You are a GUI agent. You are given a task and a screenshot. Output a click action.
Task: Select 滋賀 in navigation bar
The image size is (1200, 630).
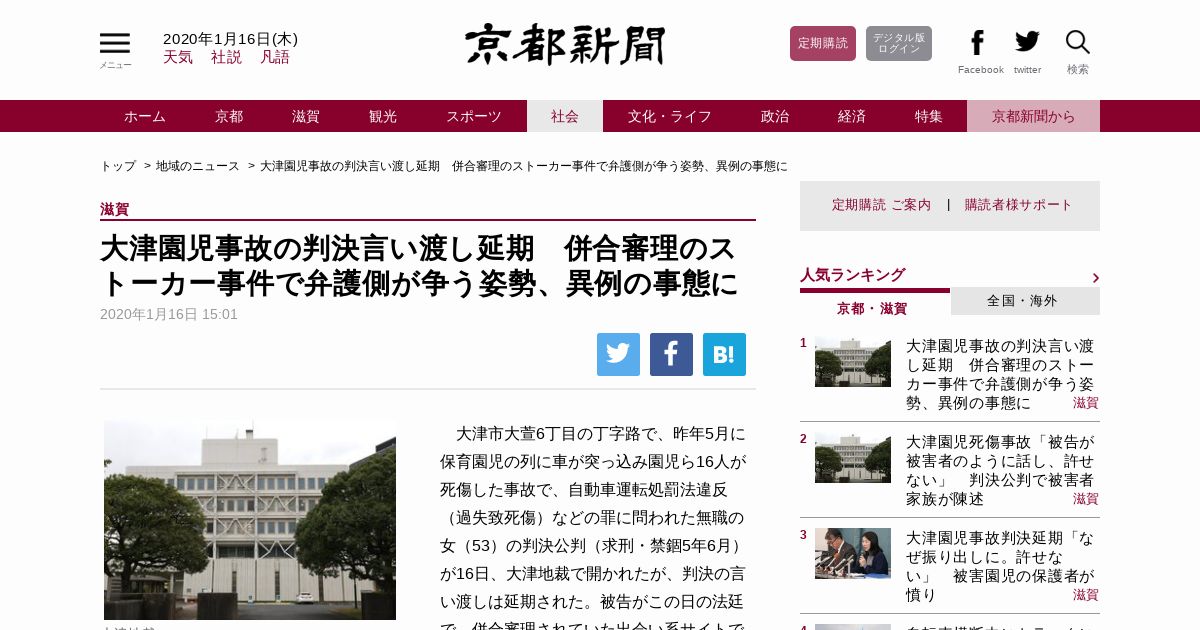tap(306, 116)
